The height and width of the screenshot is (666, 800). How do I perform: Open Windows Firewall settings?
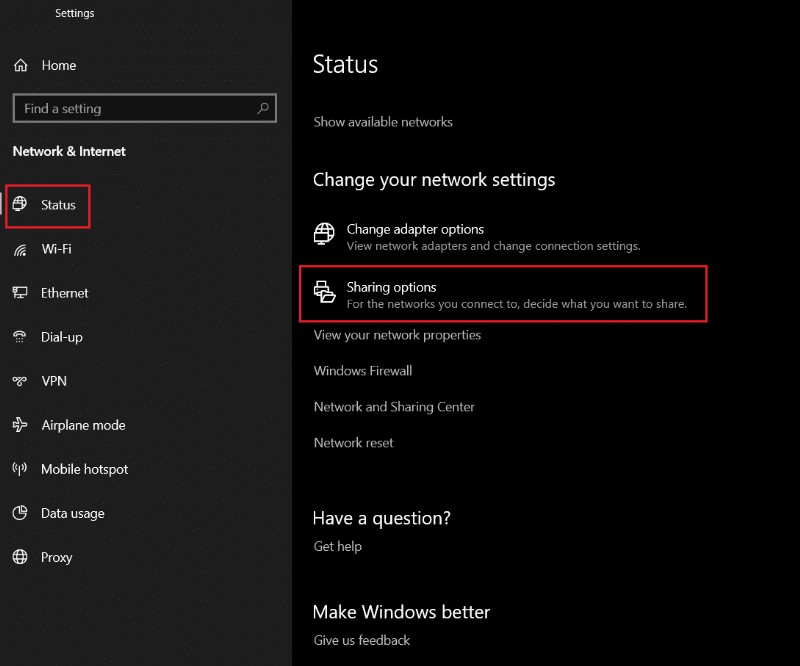(x=363, y=370)
